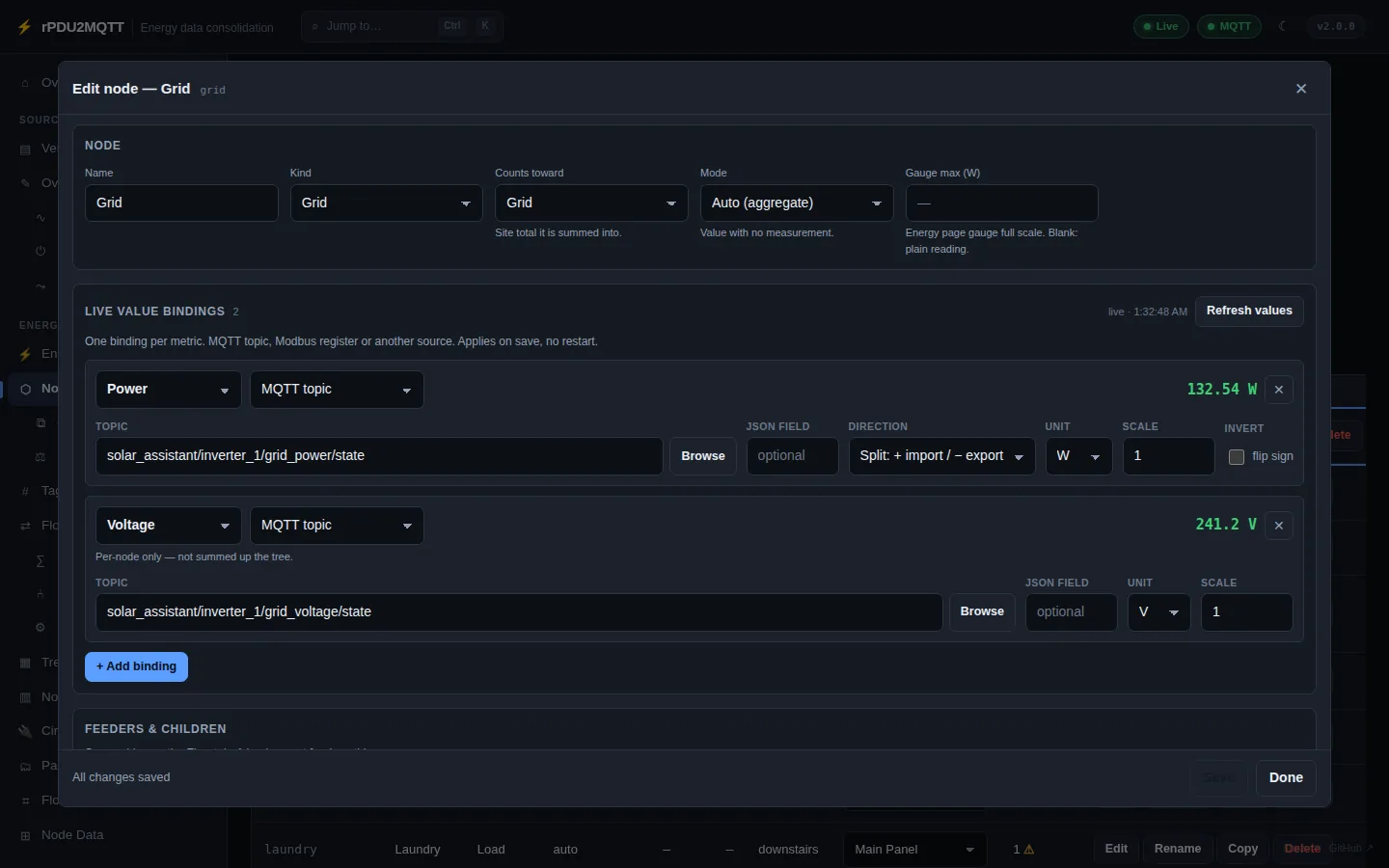Click the + Add binding button
Image resolution: width=1389 pixels, height=868 pixels.
(136, 667)
